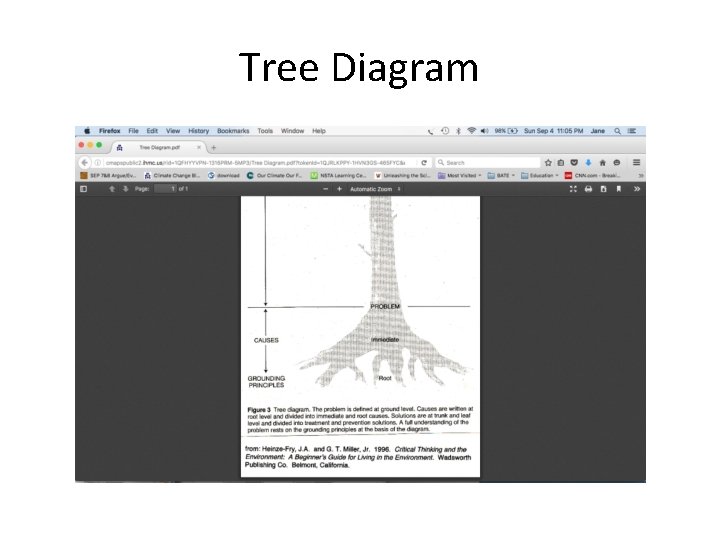Image resolution: width=720 pixels, height=540 pixels.
Task: Open volume control in menu bar
Action: pyautogui.click(x=484, y=131)
